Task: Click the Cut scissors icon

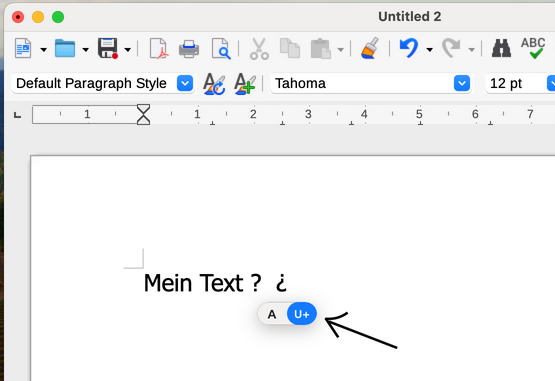Action: (259, 49)
